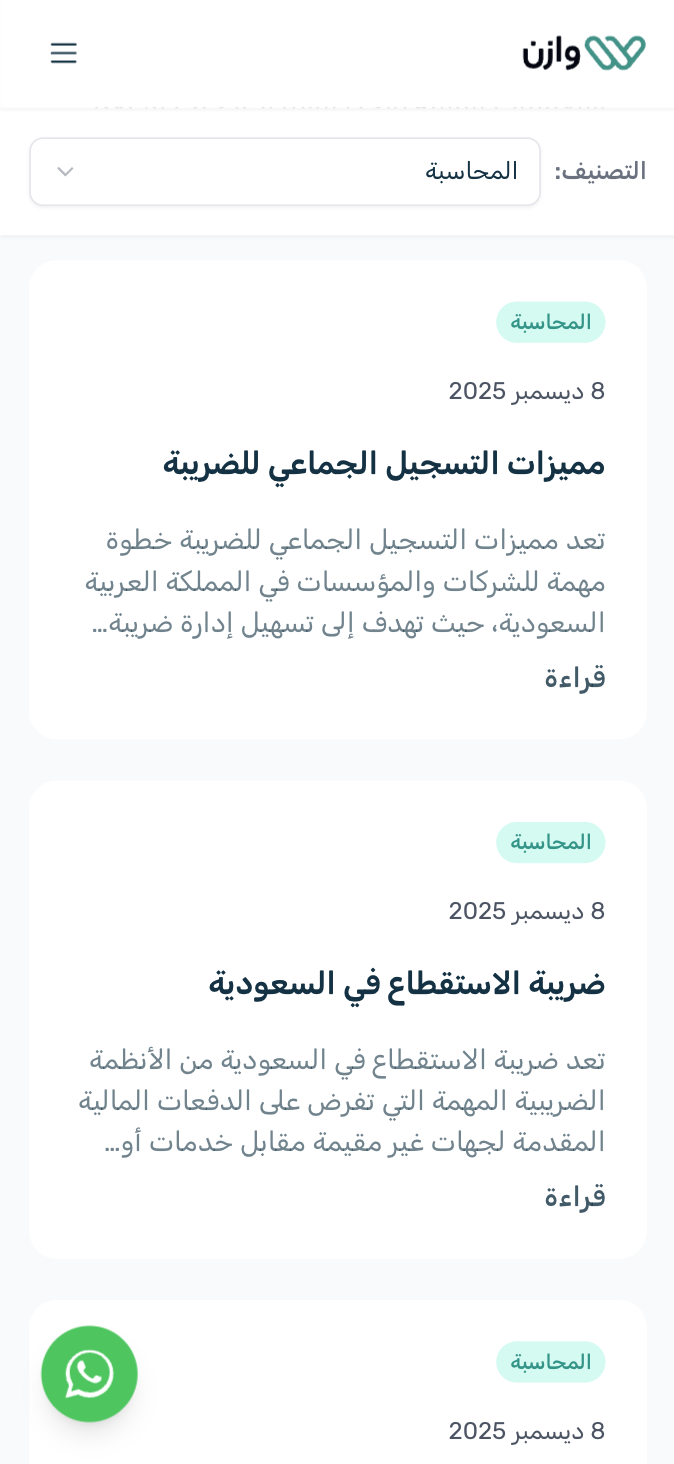674x1464 pixels.
Task: Open article مميزات التسجيل الجماعي للضريبة
Action: point(384,464)
